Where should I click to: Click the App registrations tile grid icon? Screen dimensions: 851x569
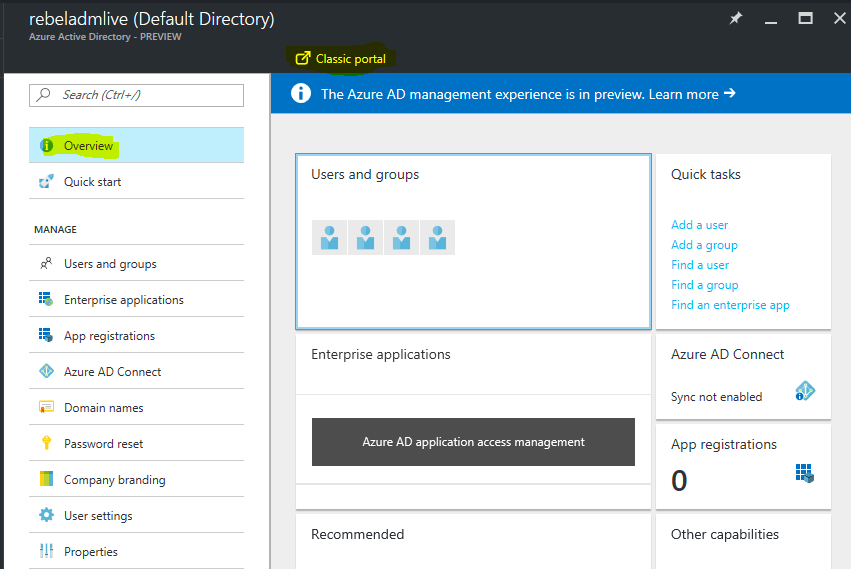click(x=805, y=473)
